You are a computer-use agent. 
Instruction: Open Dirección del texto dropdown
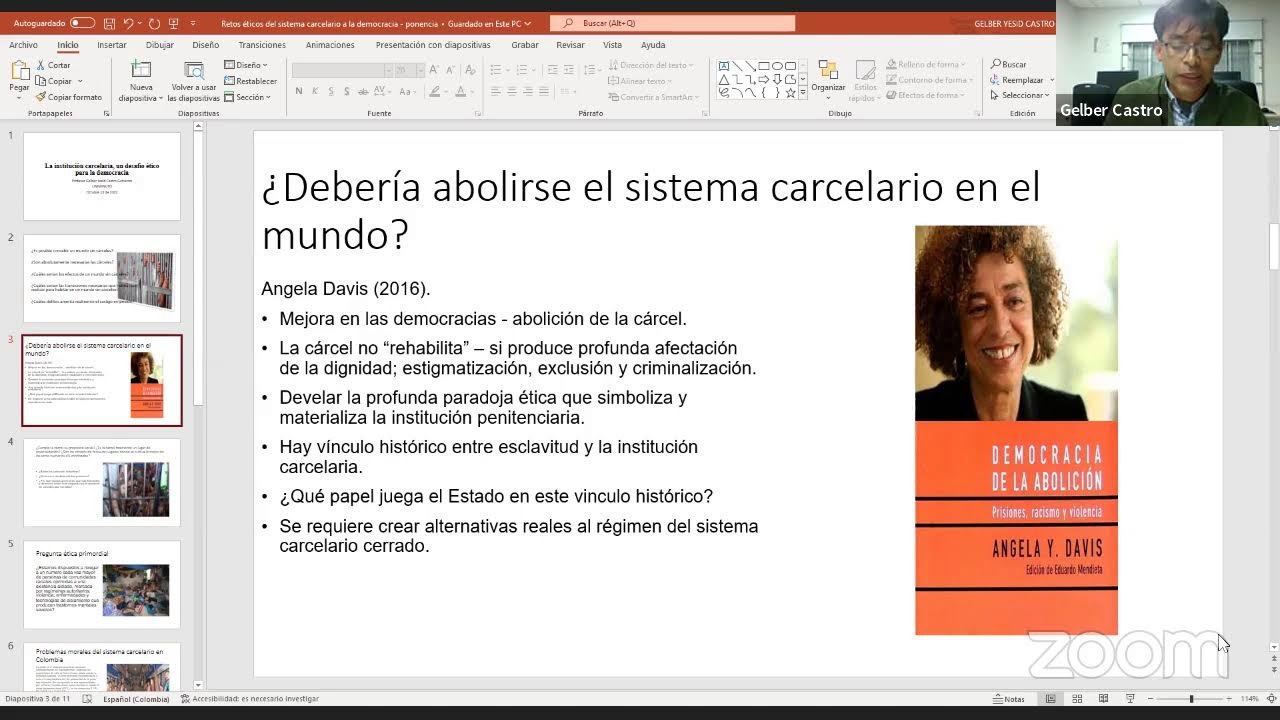(x=651, y=65)
